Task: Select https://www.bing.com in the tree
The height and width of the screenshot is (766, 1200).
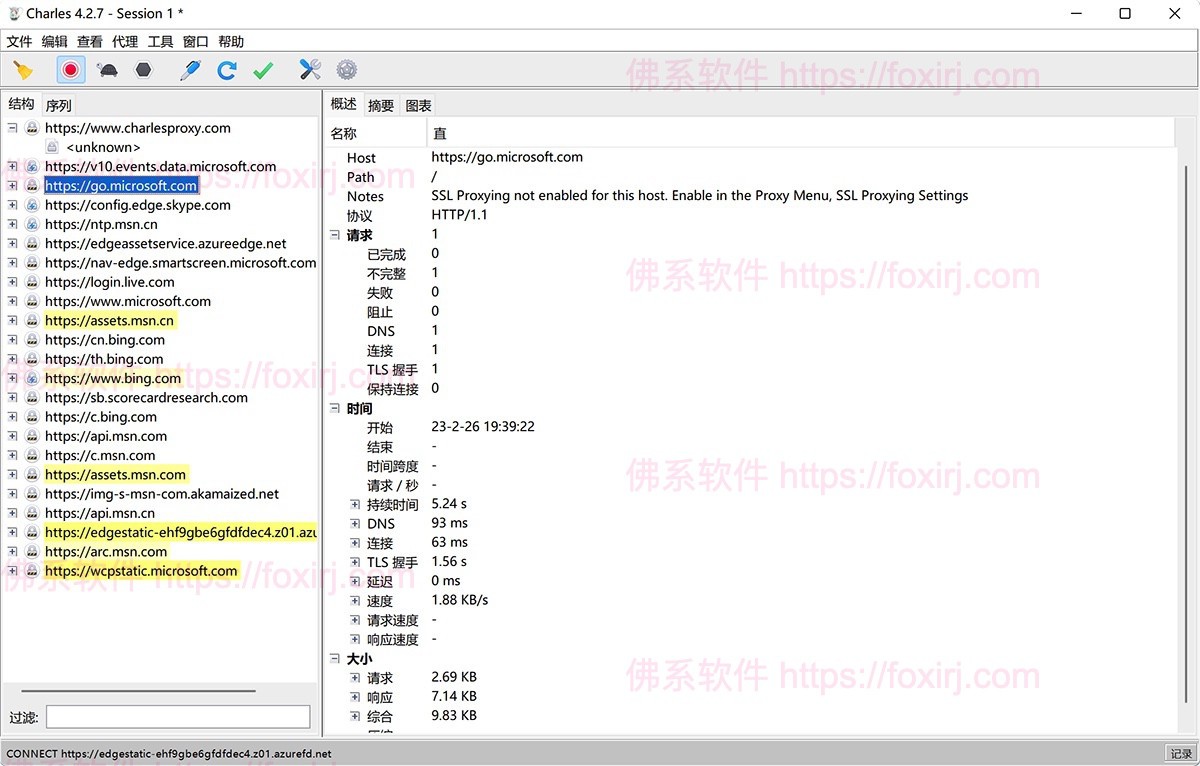Action: (113, 379)
